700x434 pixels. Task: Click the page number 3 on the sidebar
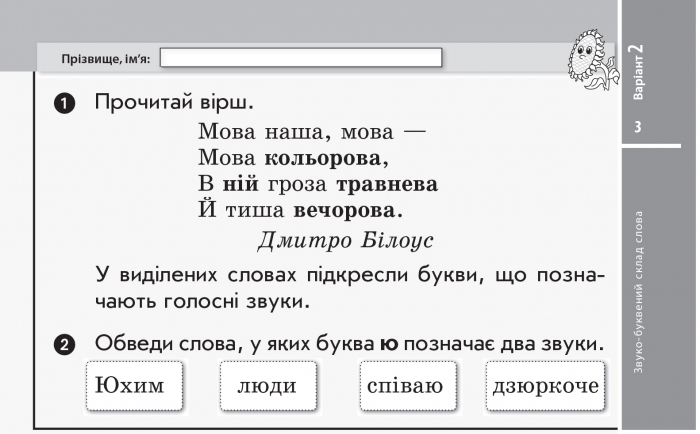[638, 127]
